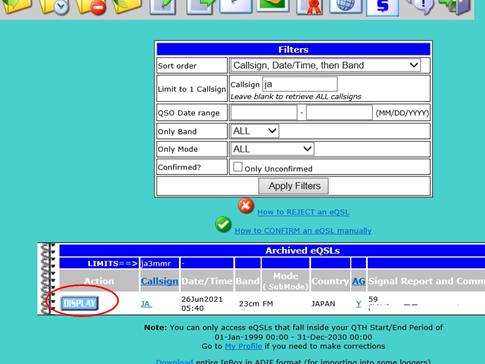Click the Y link in AG column

pyautogui.click(x=358, y=304)
